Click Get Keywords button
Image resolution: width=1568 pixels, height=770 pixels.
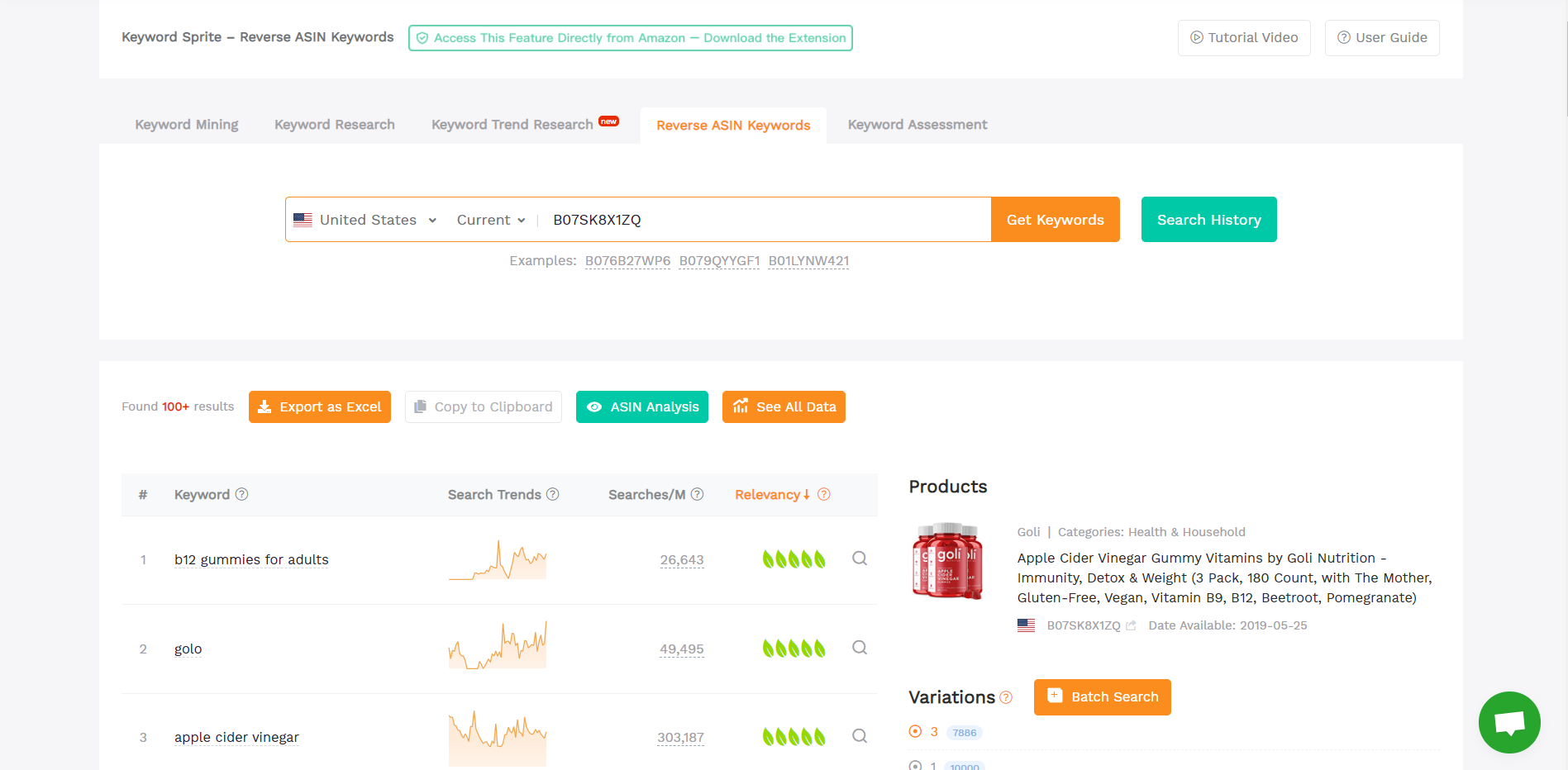pyautogui.click(x=1056, y=220)
